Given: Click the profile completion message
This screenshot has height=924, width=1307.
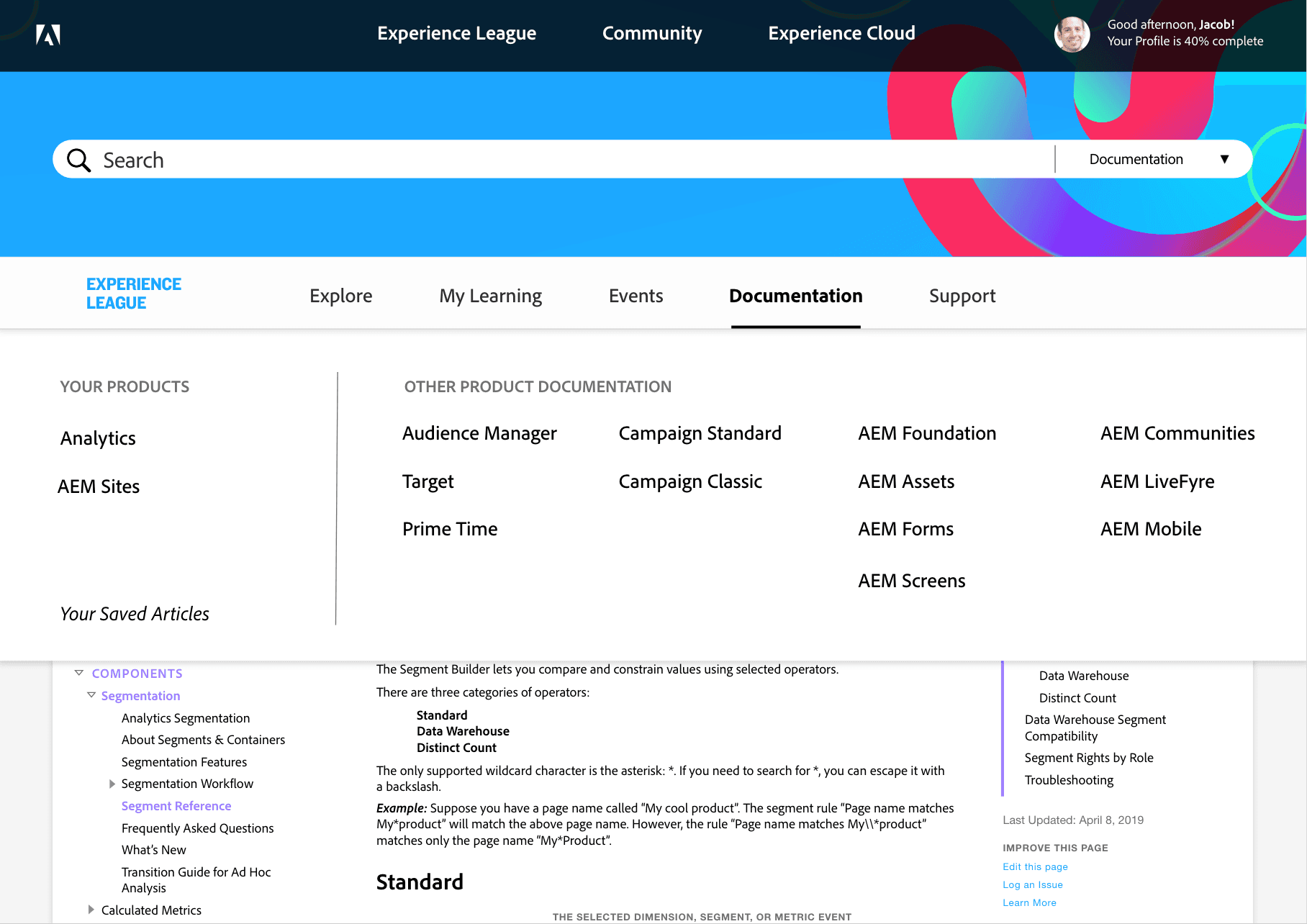Looking at the screenshot, I should click(1185, 41).
